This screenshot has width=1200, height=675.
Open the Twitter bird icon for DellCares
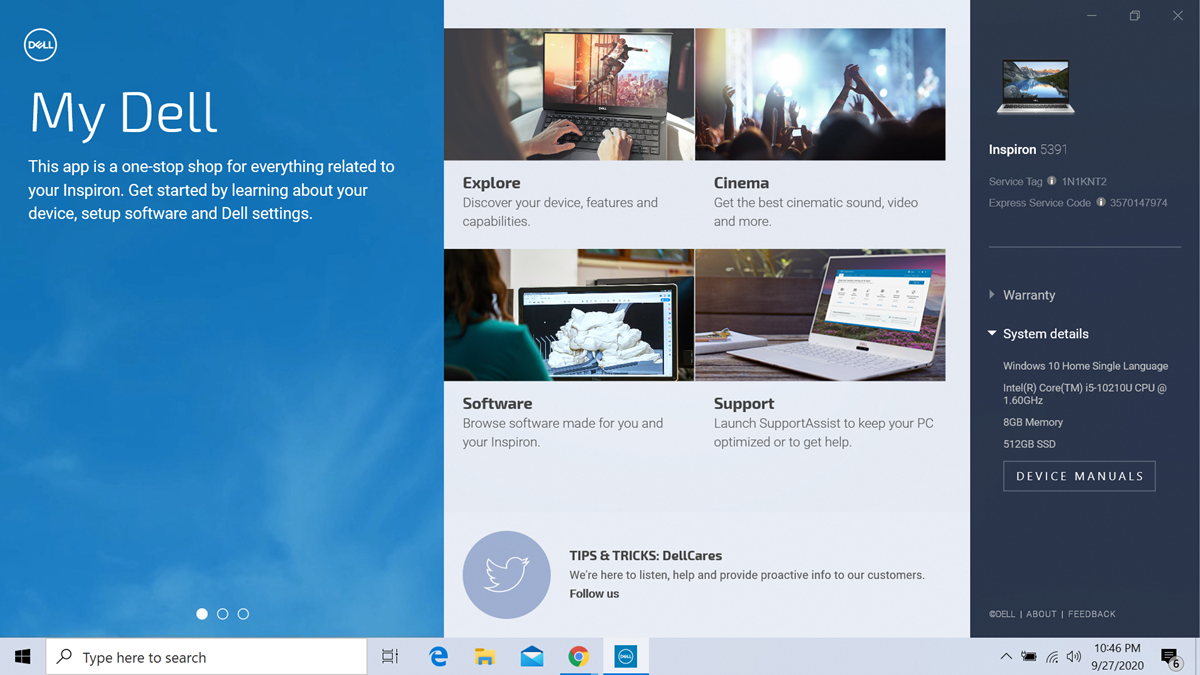coord(506,574)
